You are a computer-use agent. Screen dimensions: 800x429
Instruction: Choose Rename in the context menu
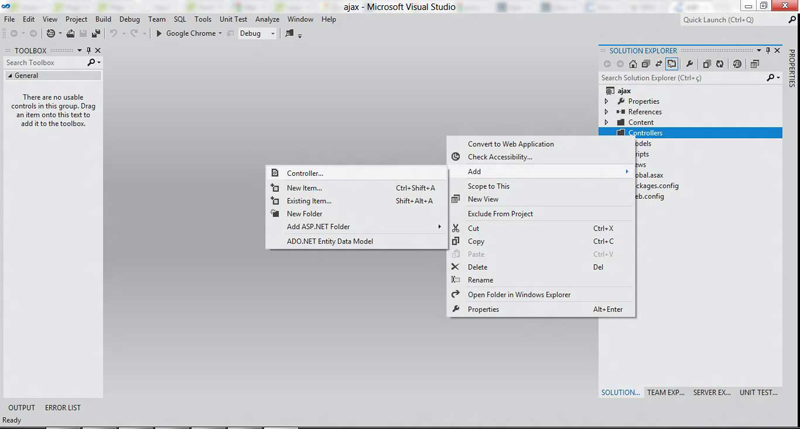tap(541, 280)
